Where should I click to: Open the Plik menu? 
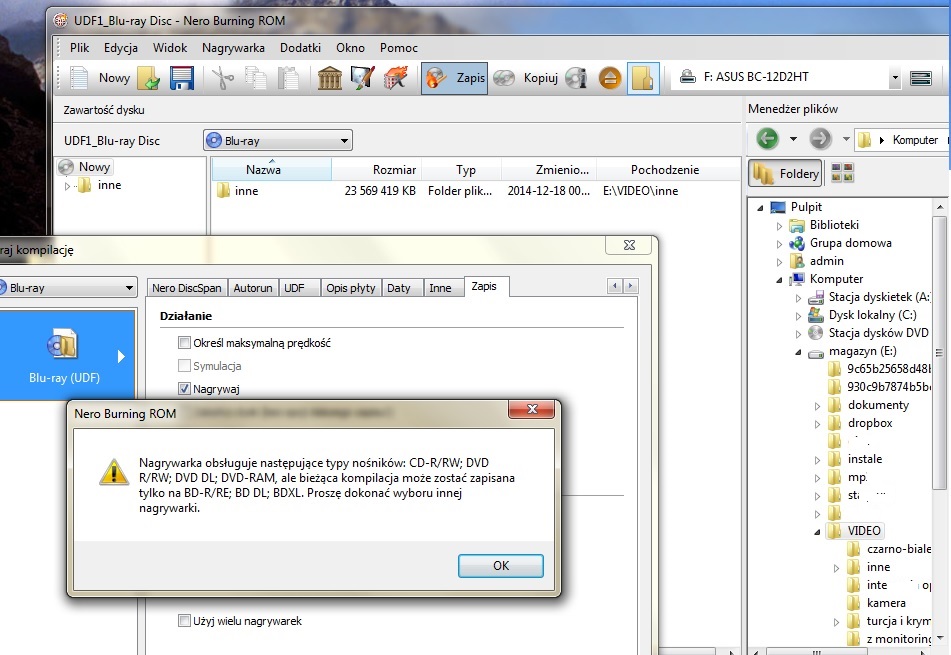coord(79,47)
